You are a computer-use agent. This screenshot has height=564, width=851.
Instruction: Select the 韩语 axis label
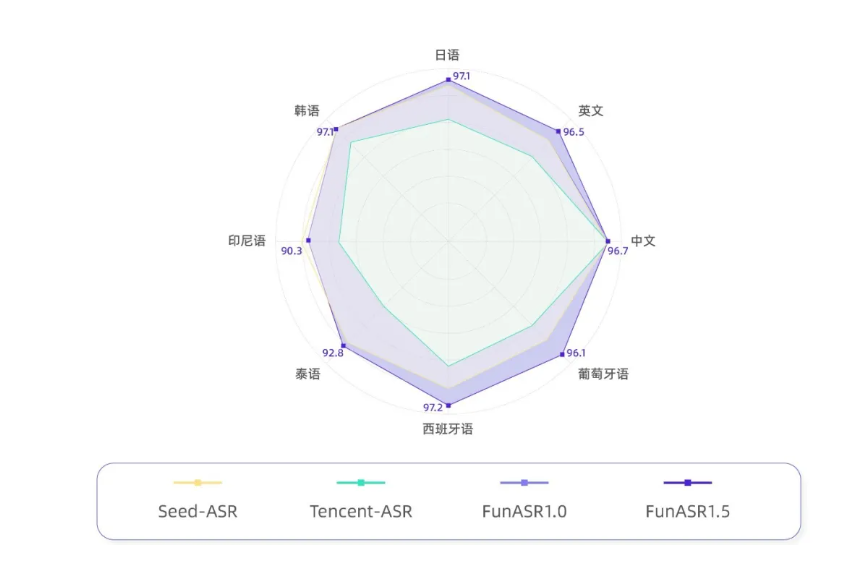tap(307, 110)
